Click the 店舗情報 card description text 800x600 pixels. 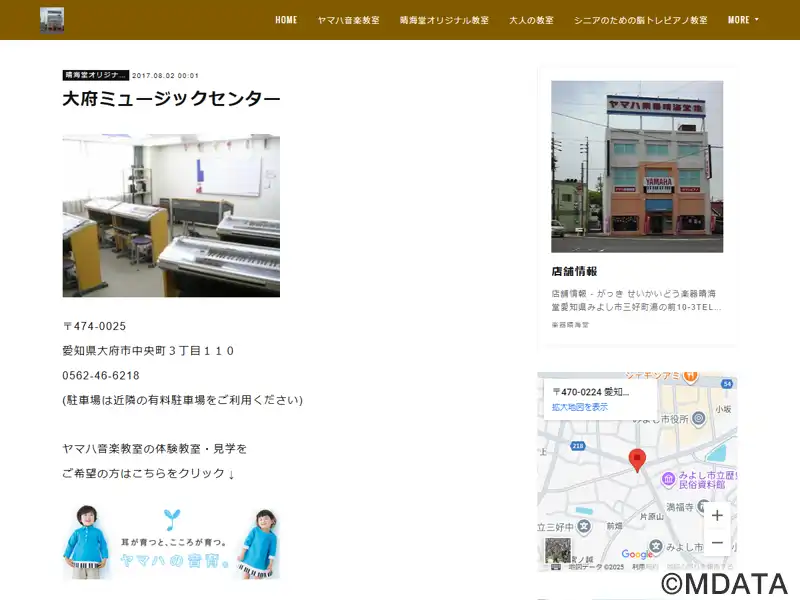coord(636,301)
